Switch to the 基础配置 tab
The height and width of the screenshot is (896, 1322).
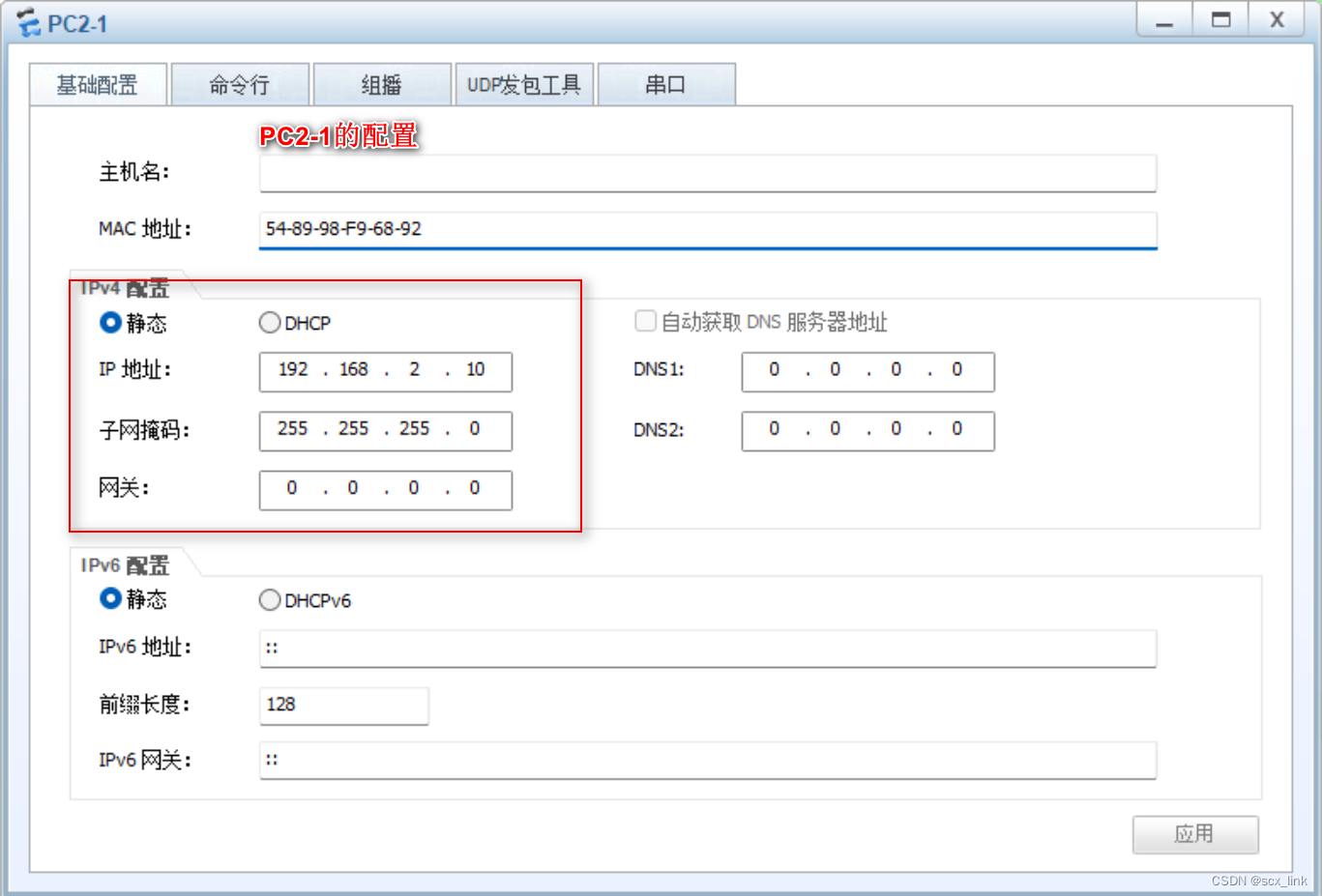pyautogui.click(x=98, y=85)
